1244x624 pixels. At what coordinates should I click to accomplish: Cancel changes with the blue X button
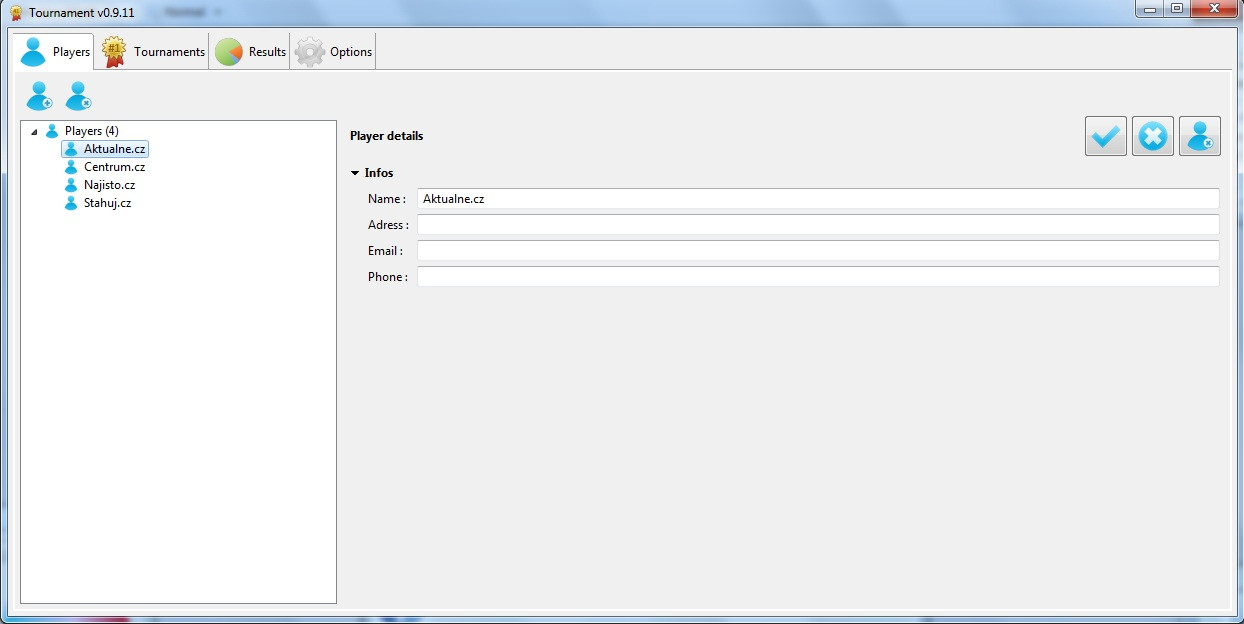click(1152, 136)
